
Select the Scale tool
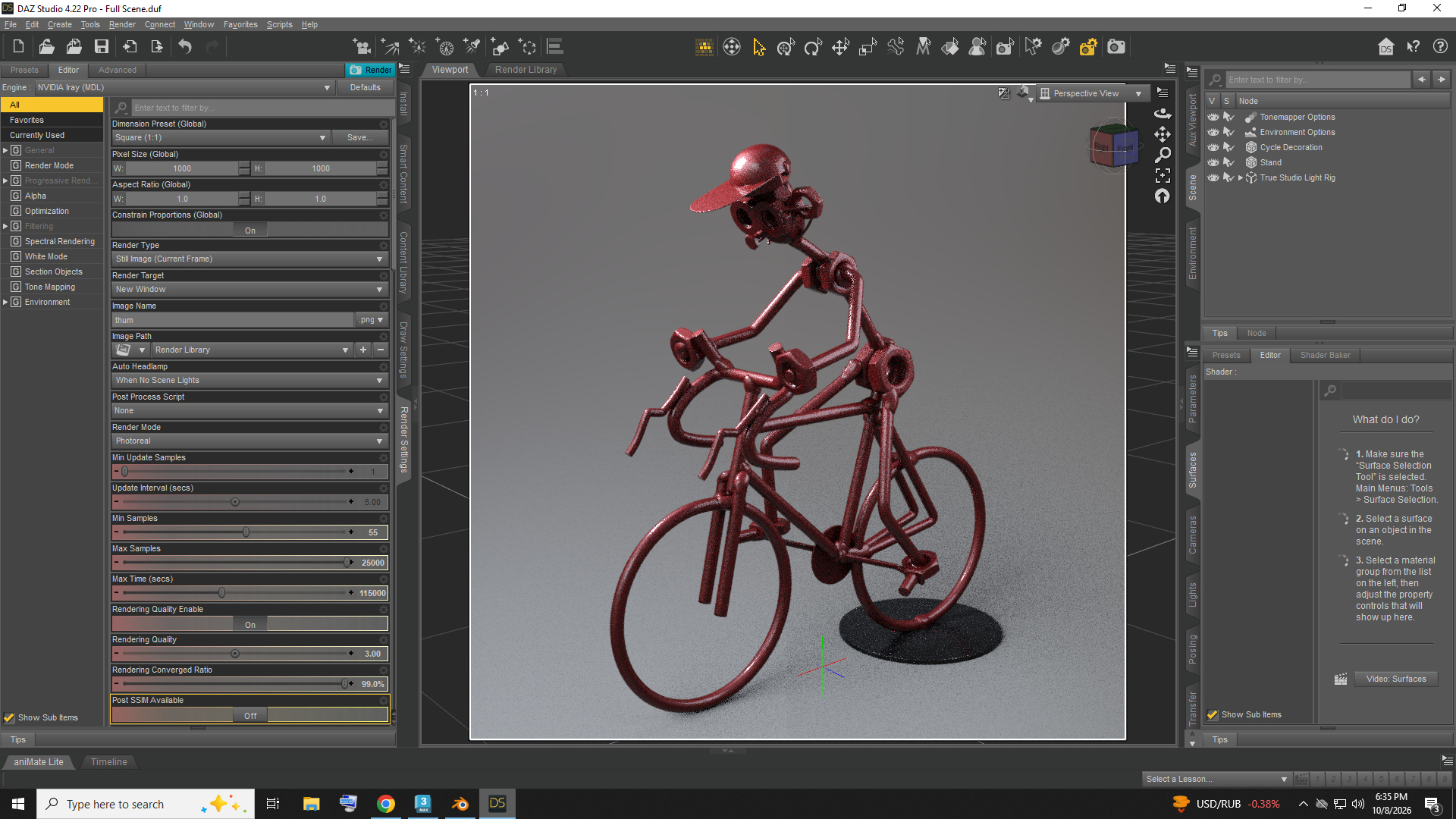click(x=868, y=47)
